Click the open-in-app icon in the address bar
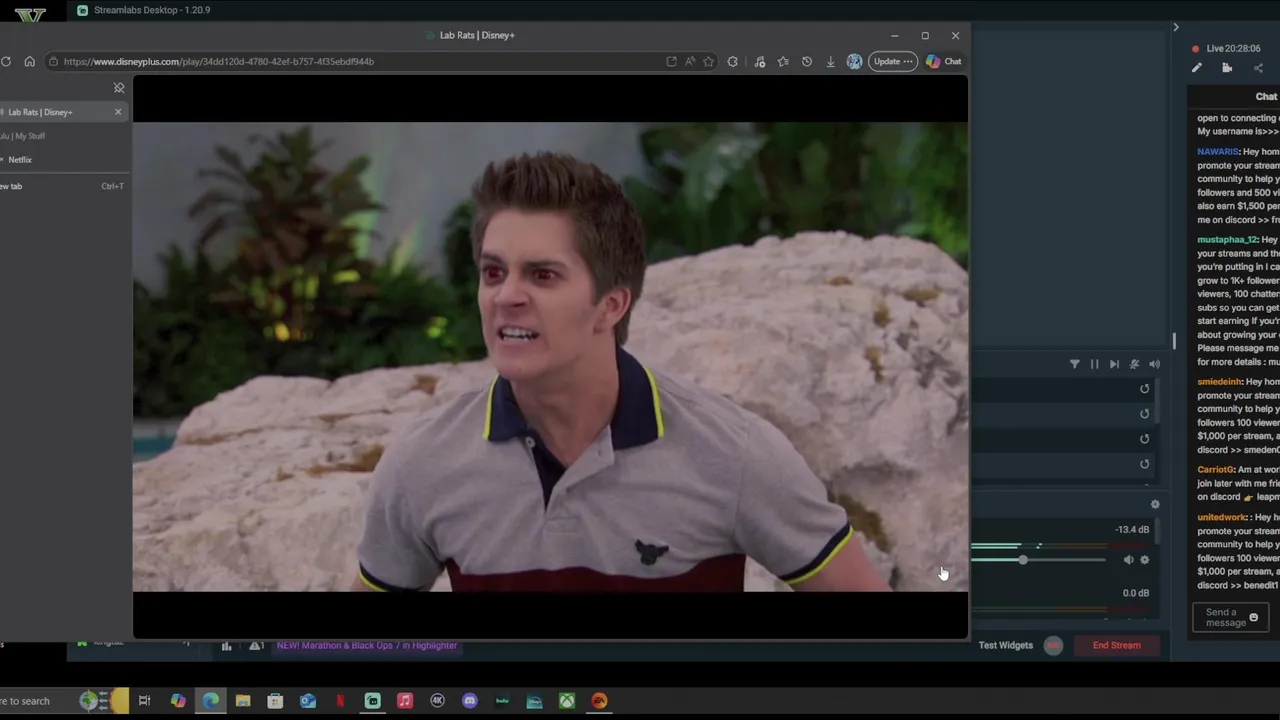Screen dimensions: 1280x720 (671, 62)
